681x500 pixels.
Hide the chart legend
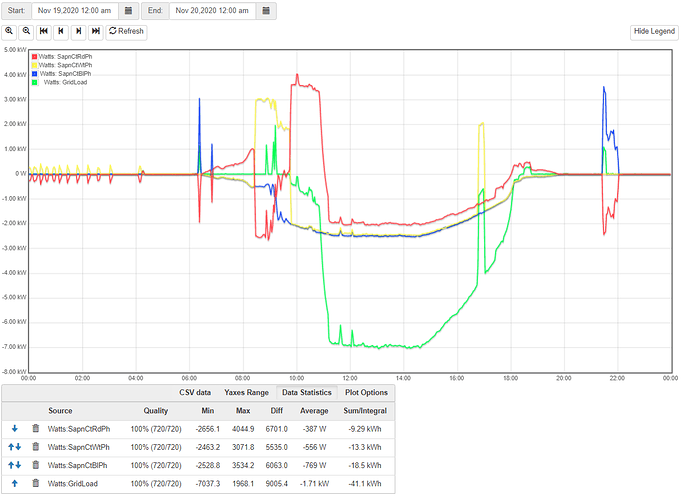pos(654,32)
